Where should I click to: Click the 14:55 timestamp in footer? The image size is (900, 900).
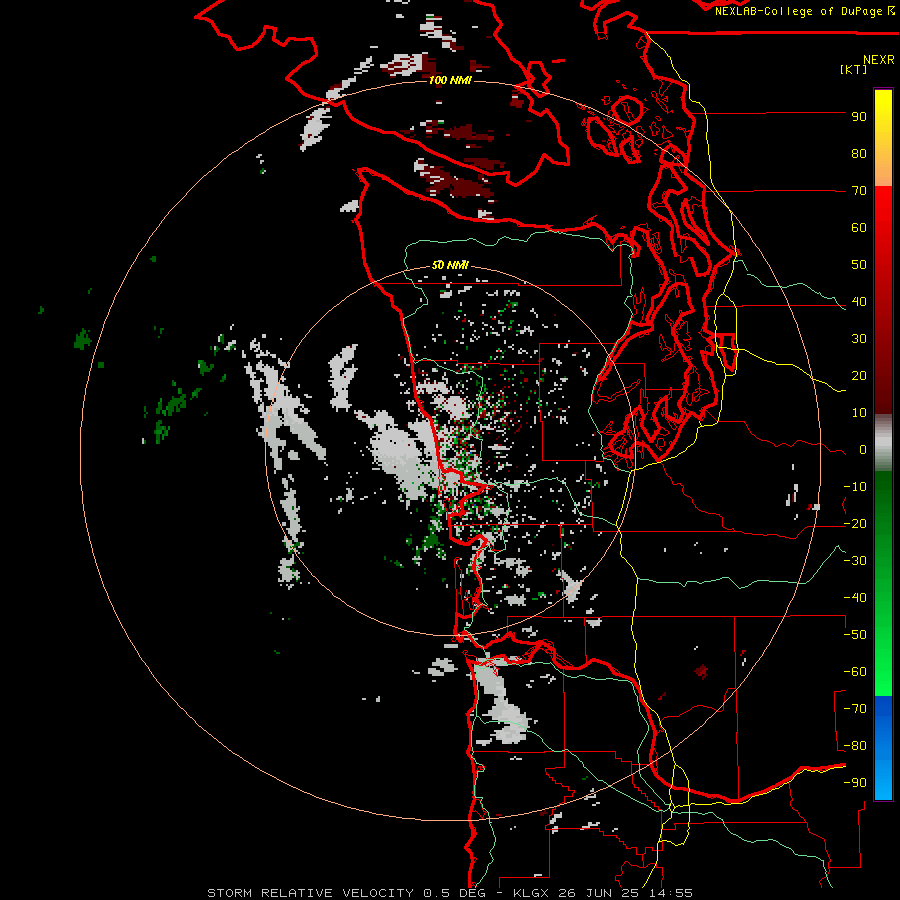point(672,893)
